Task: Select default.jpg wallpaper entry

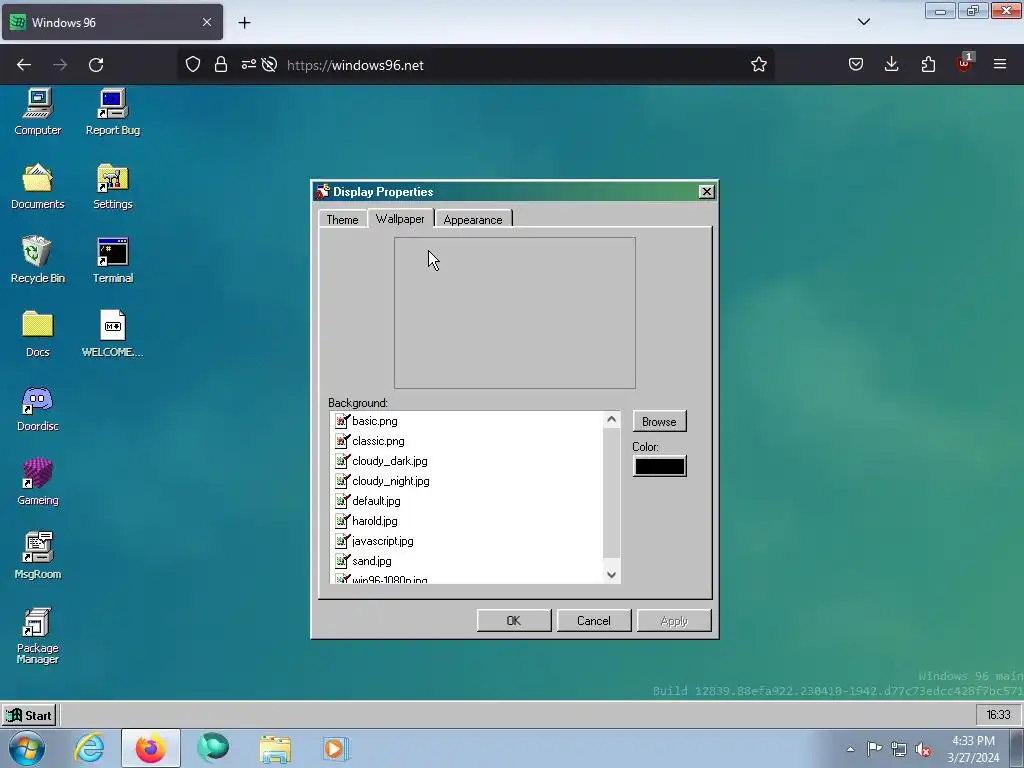Action: coord(468,501)
